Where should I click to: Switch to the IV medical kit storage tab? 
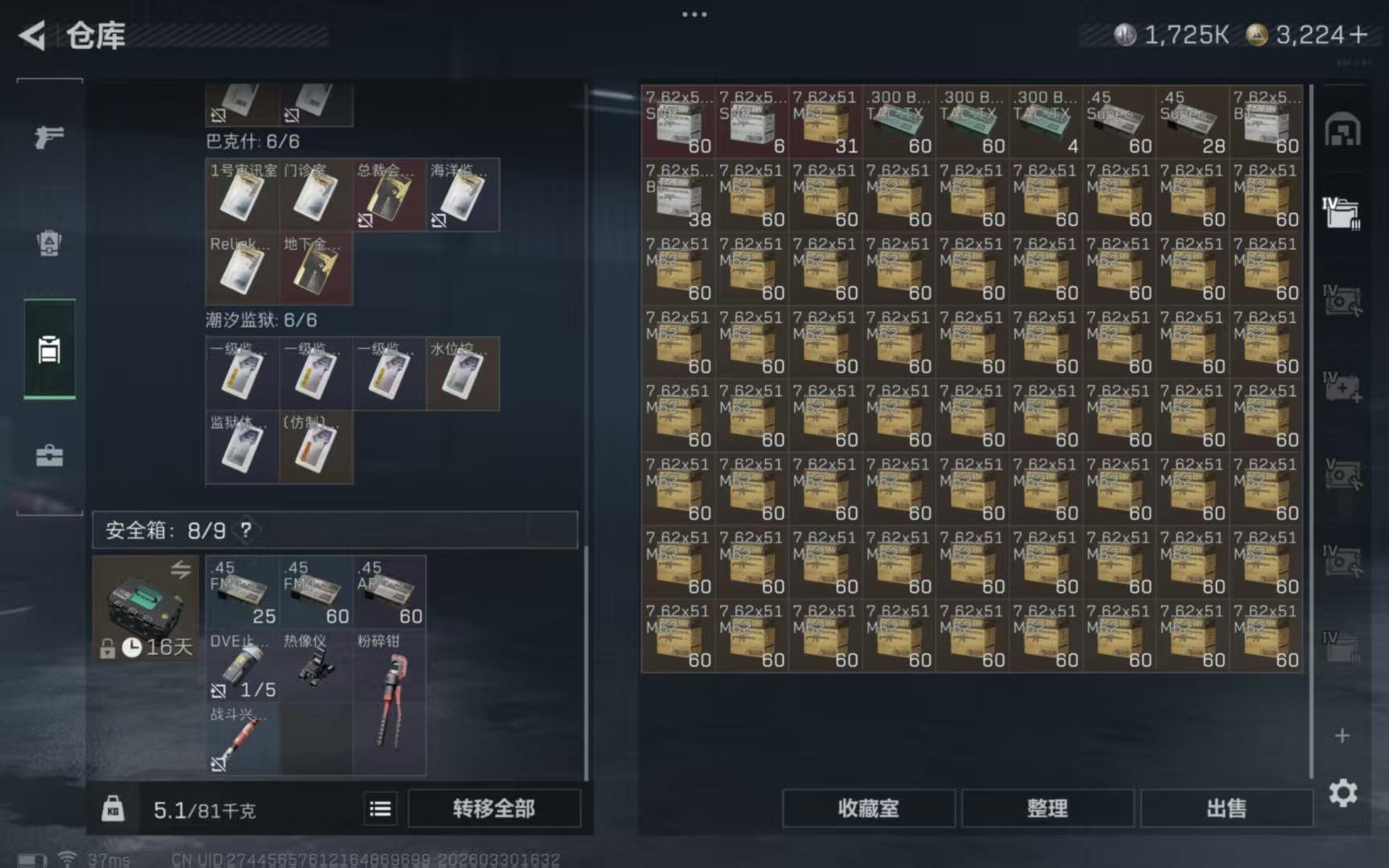coord(1342,387)
